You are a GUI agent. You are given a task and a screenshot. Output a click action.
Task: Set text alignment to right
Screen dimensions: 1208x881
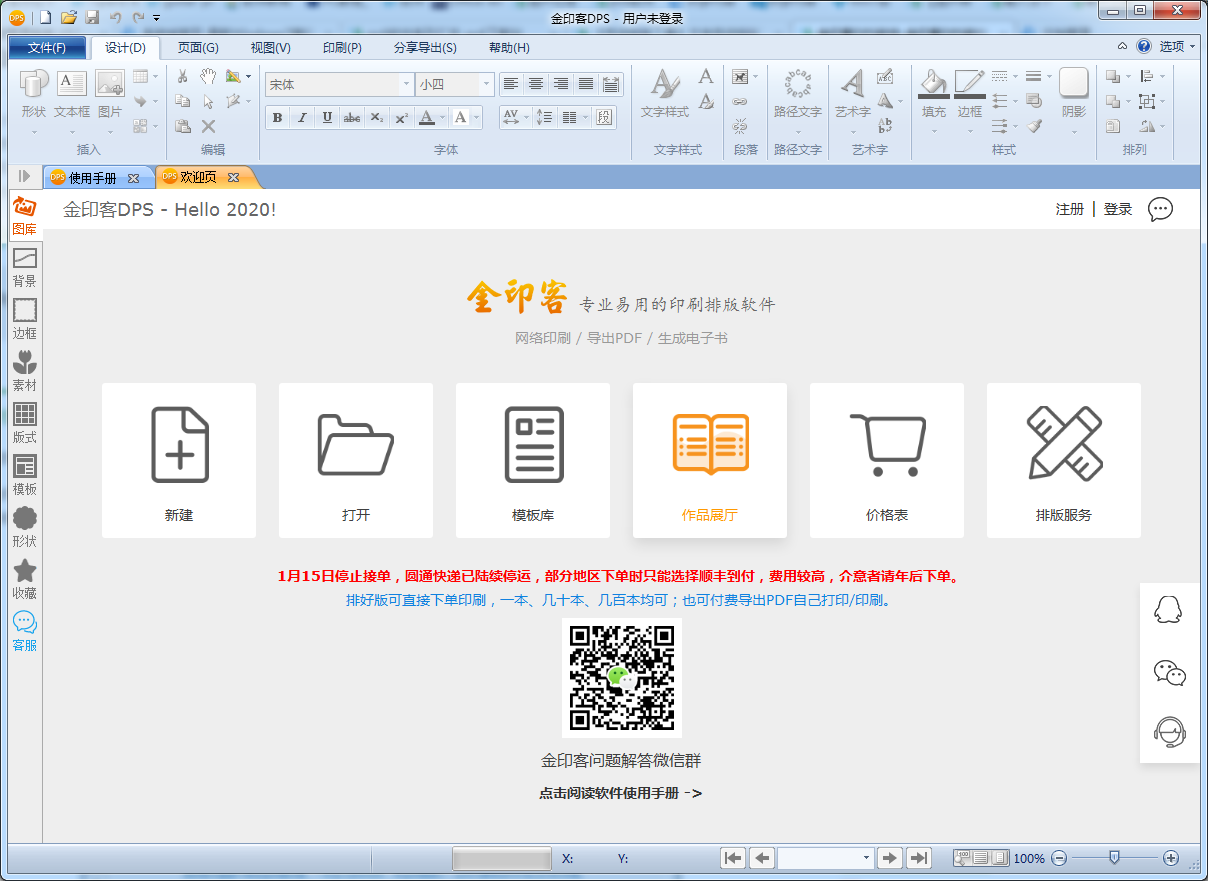pyautogui.click(x=561, y=84)
